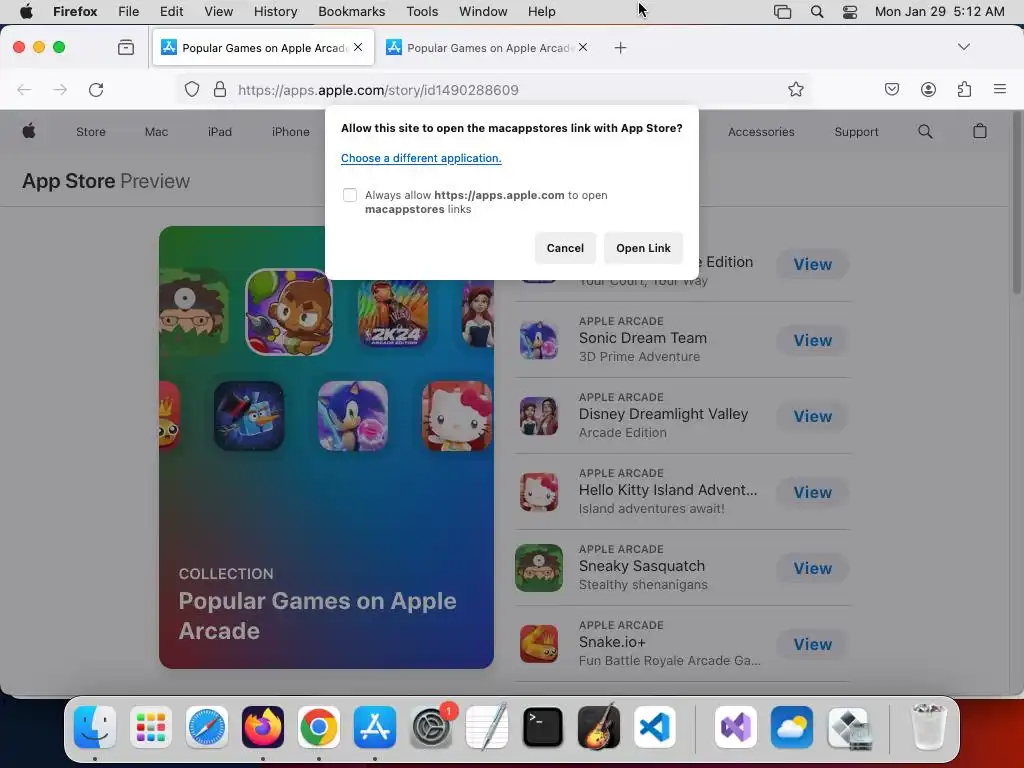Image resolution: width=1024 pixels, height=768 pixels.
Task: Click the Popular Games collection artwork card
Action: (x=326, y=447)
